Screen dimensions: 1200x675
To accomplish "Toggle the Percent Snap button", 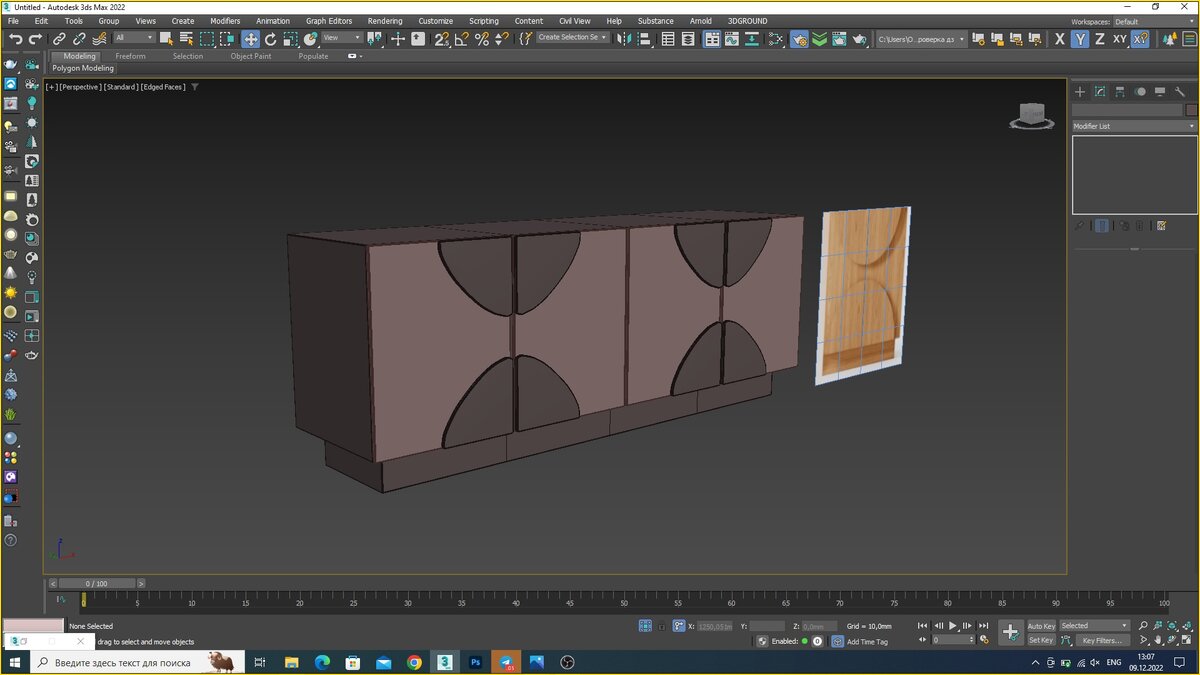I will click(482, 39).
